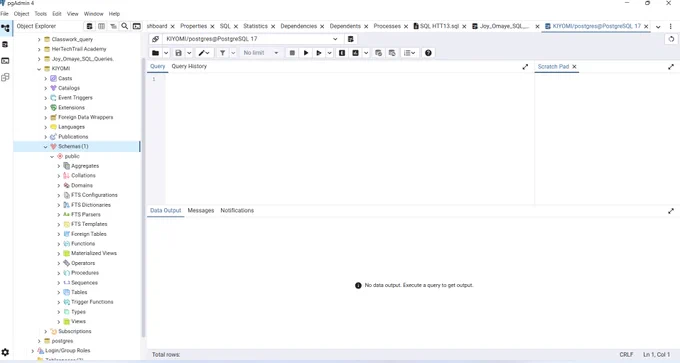Screen dimensions: 680x363
Task: Open the explain analyze options dropdown arrow
Action: pyautogui.click(x=366, y=53)
